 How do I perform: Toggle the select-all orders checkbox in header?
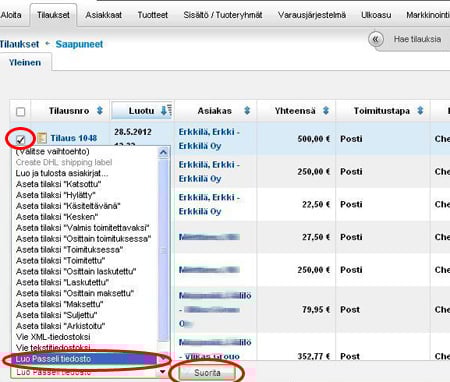click(21, 111)
